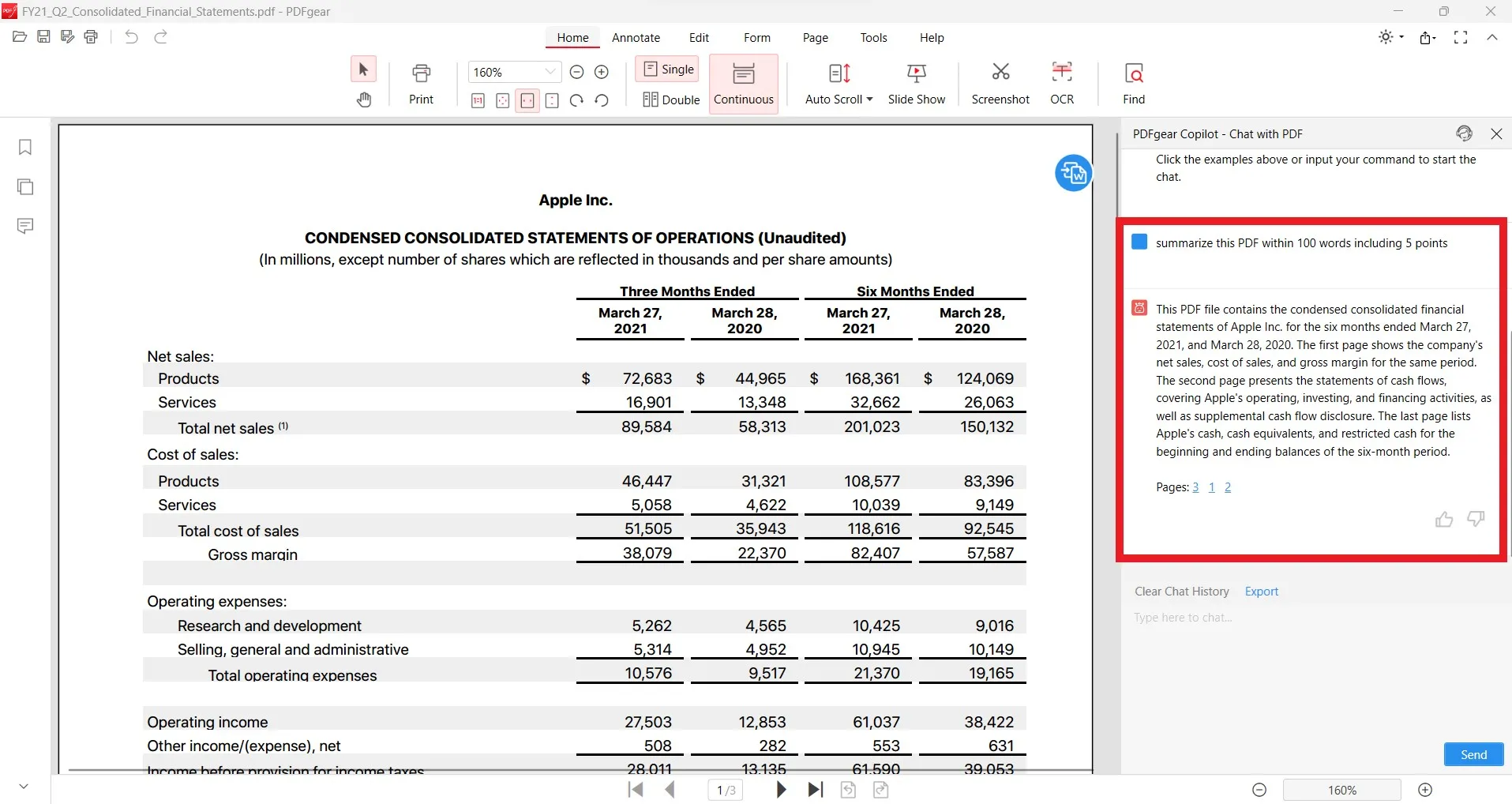
Task: Go to the last page
Action: coord(816,790)
